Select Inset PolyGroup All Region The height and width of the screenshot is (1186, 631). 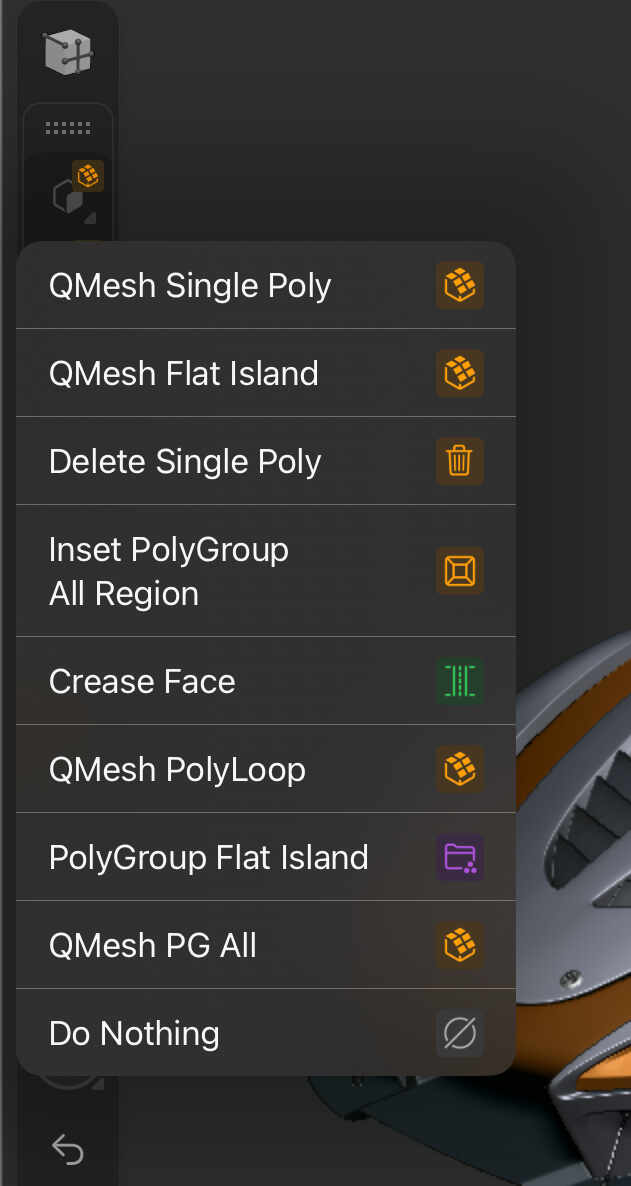[168, 571]
